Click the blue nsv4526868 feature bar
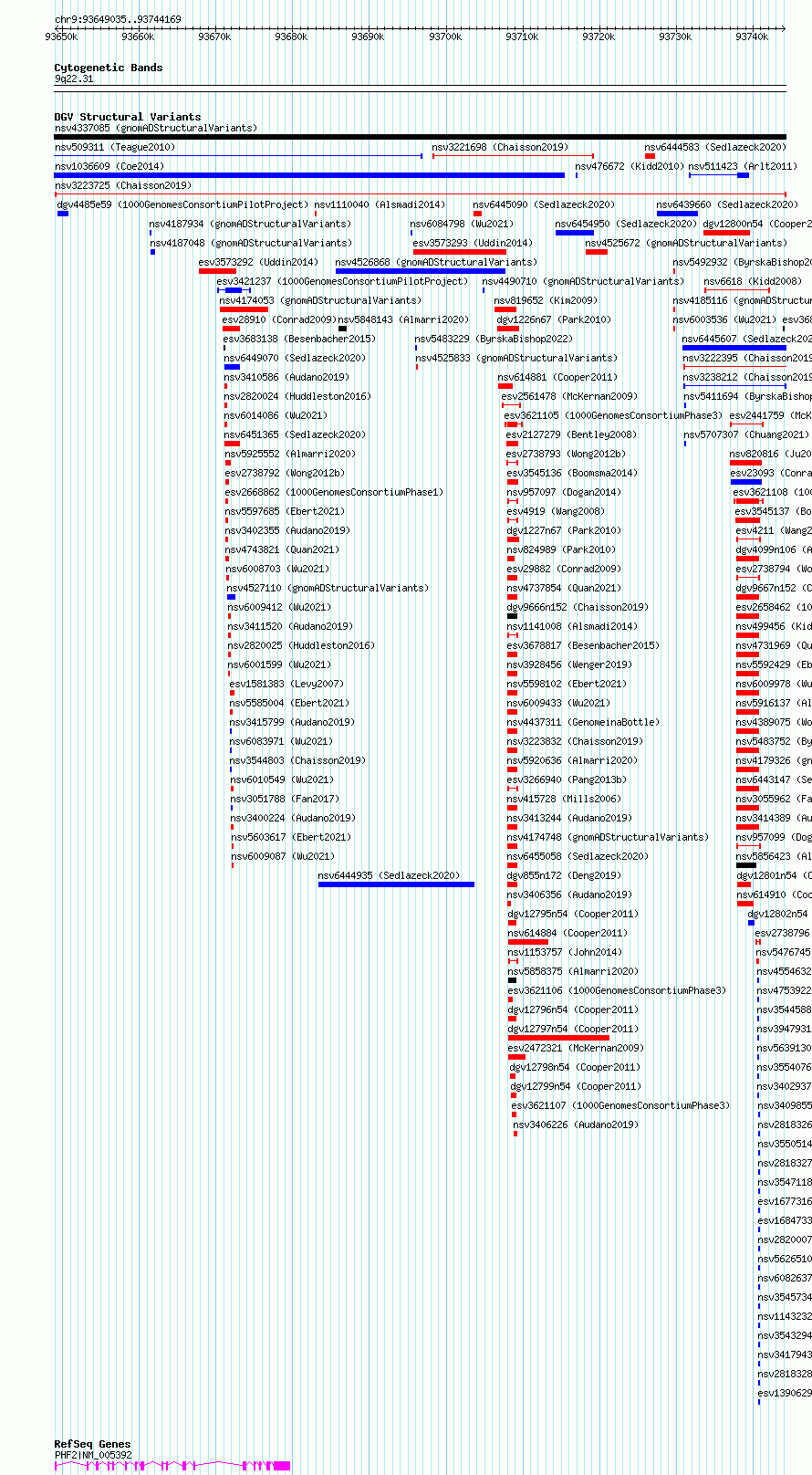Image resolution: width=812 pixels, height=1475 pixels. click(420, 271)
